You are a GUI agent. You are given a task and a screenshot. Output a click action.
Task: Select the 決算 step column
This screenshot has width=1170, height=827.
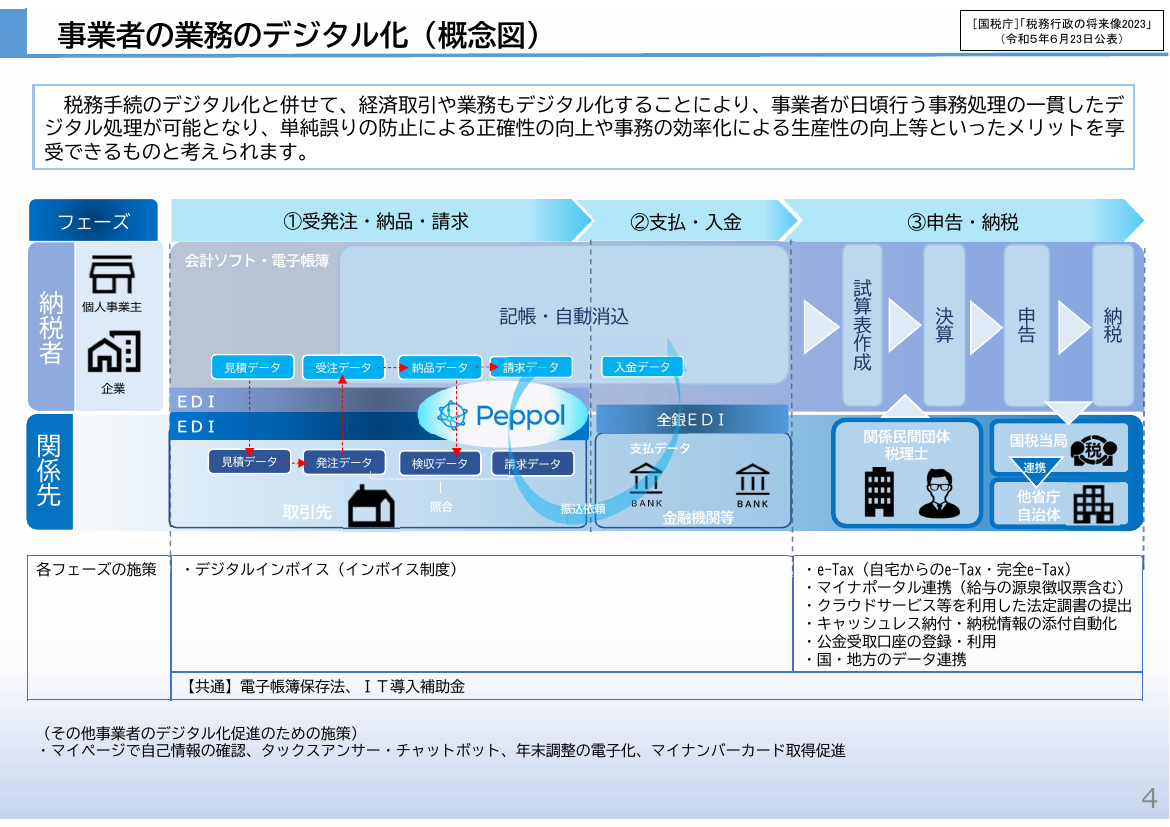pyautogui.click(x=944, y=325)
